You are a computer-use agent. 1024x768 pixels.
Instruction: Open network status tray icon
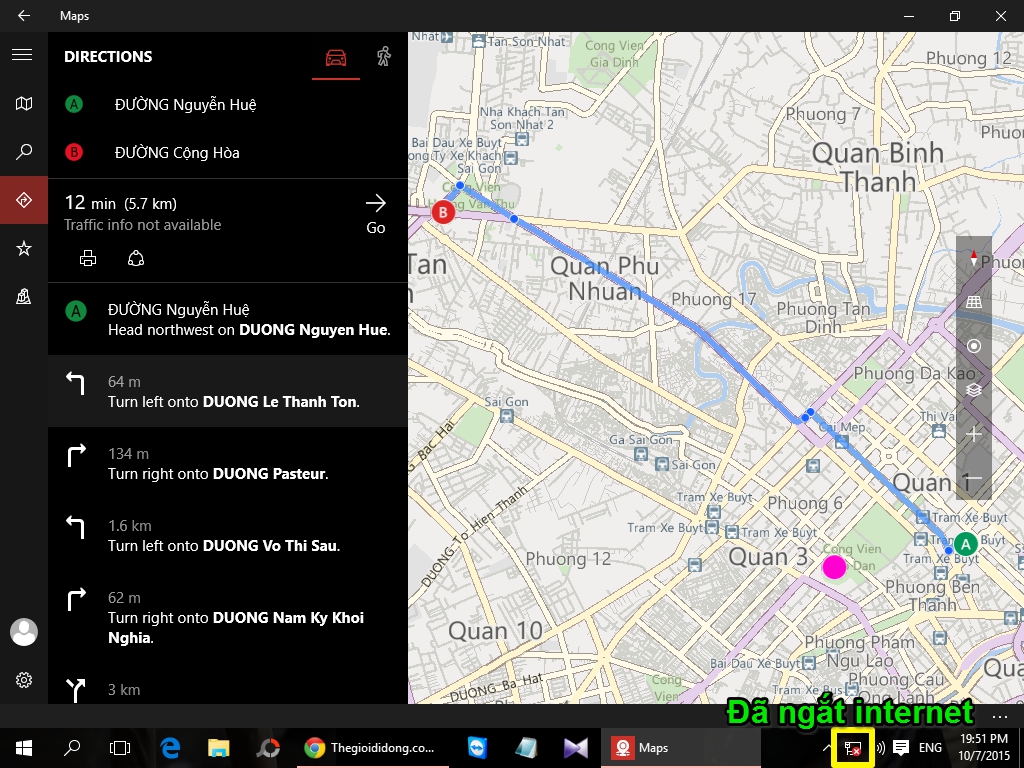[x=852, y=748]
